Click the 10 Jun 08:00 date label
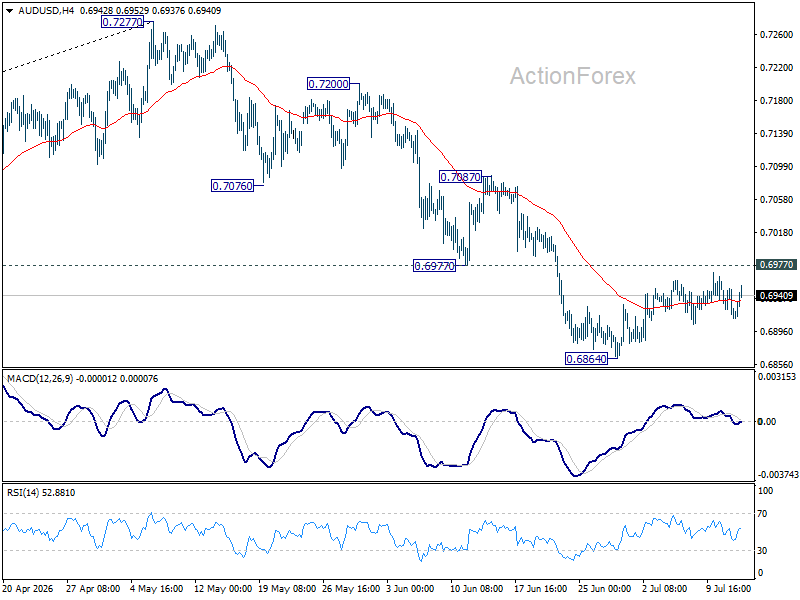This screenshot has width=800, height=600. point(477,589)
